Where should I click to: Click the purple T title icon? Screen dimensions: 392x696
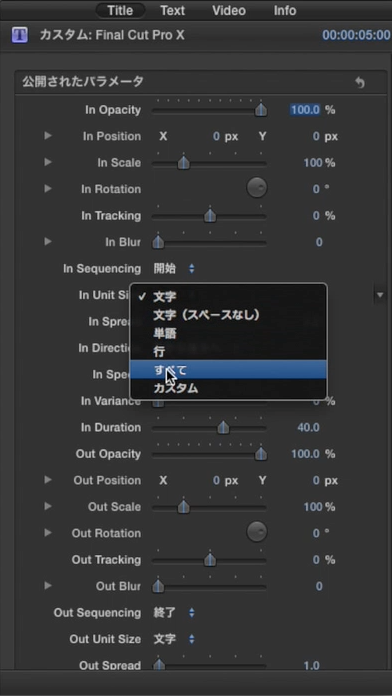point(20,35)
